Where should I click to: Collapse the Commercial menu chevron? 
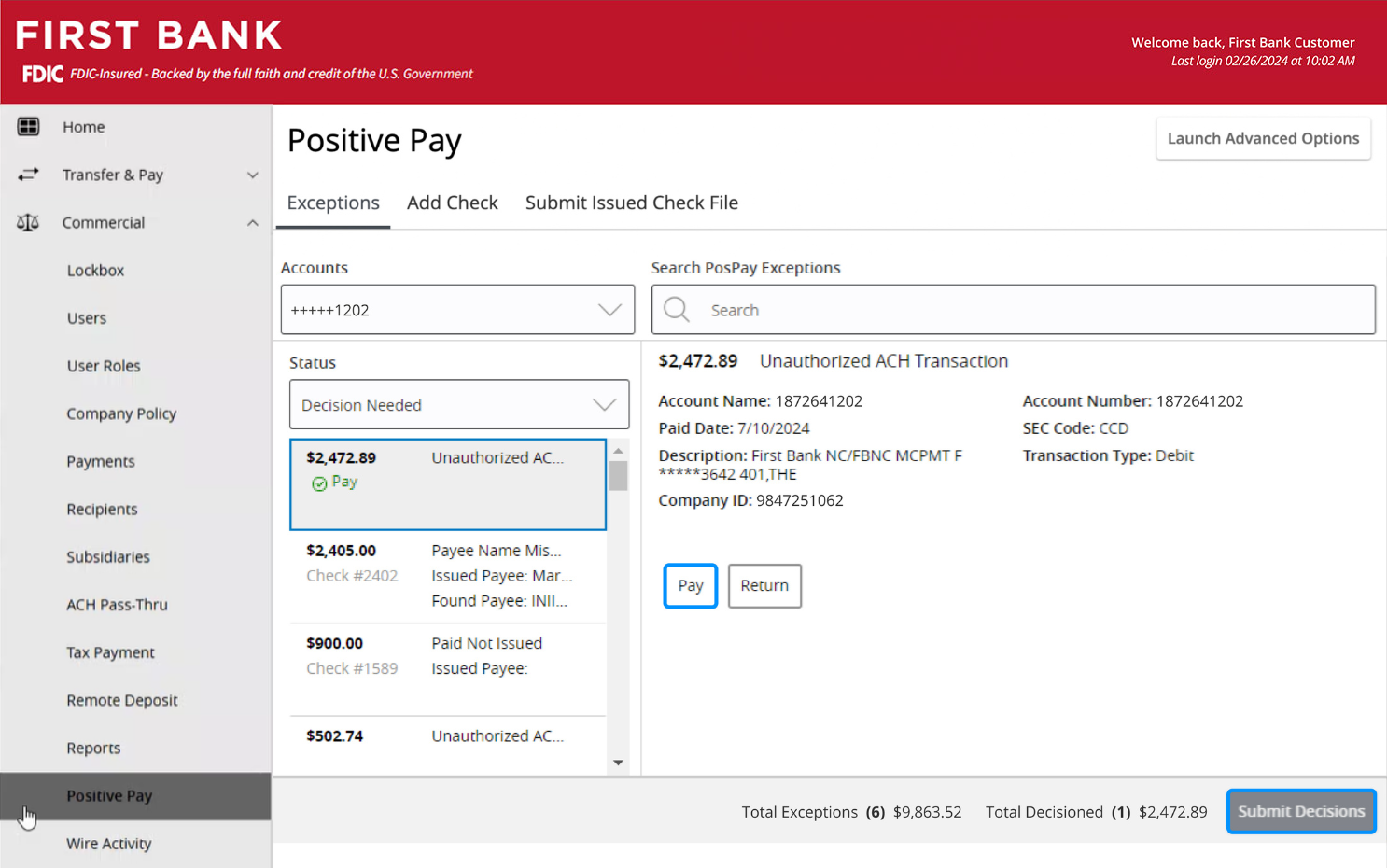coord(252,222)
